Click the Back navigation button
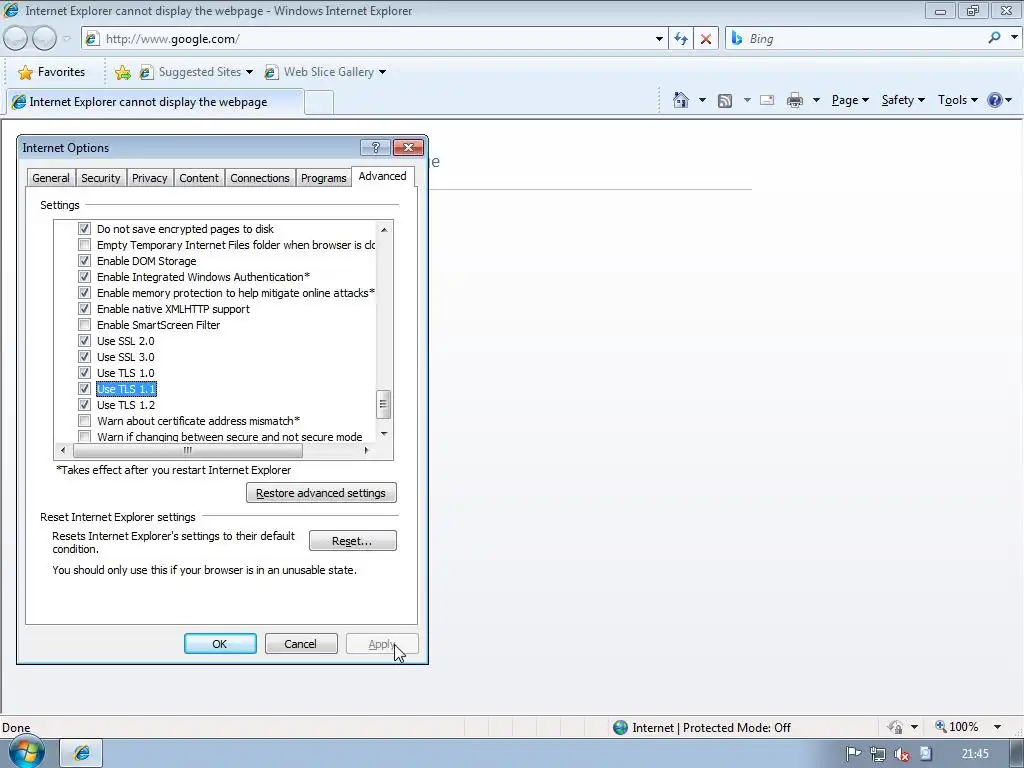Image resolution: width=1024 pixels, height=768 pixels. (16, 39)
